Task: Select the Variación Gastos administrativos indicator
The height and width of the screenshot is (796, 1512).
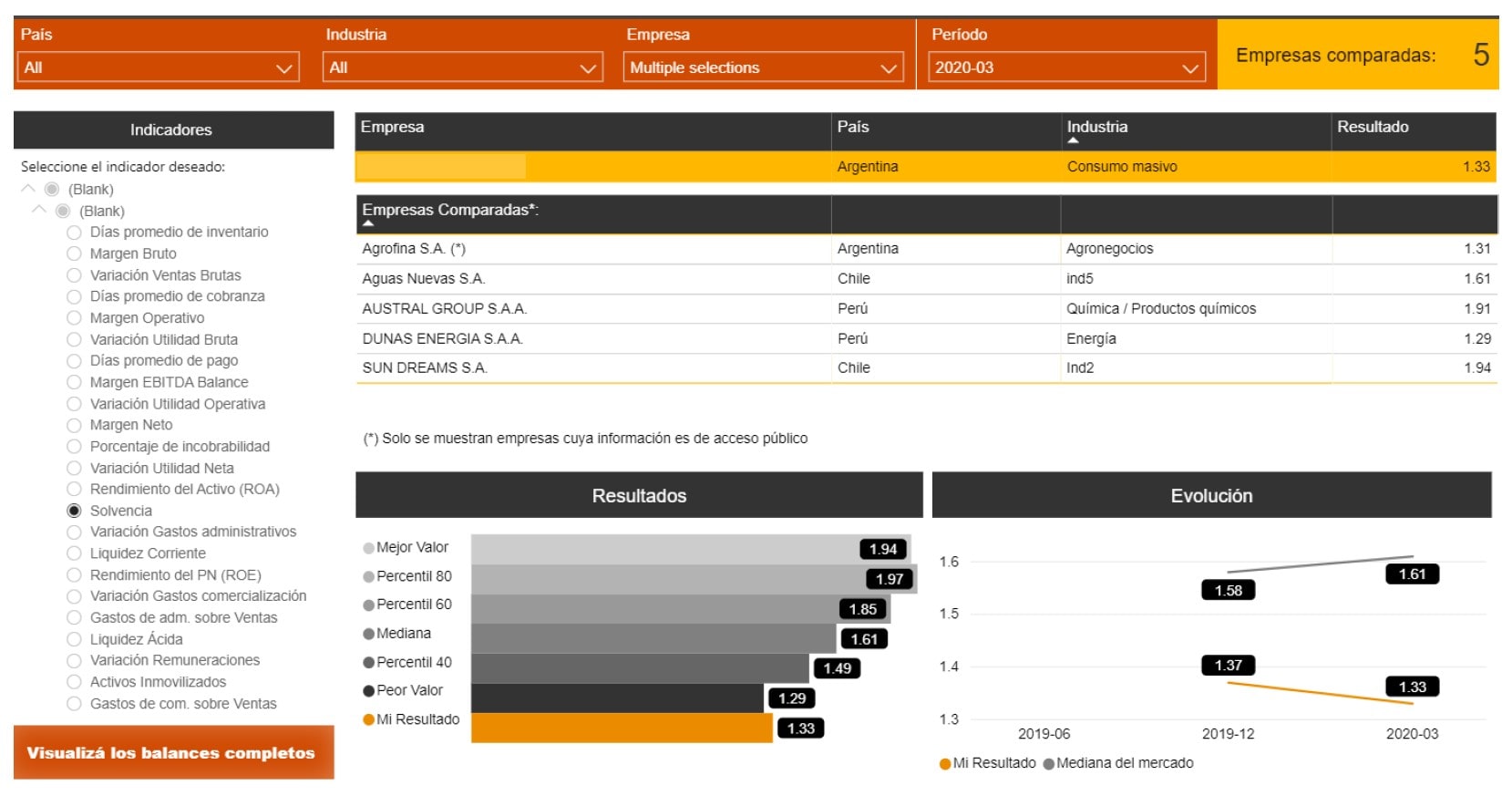Action: [75, 532]
